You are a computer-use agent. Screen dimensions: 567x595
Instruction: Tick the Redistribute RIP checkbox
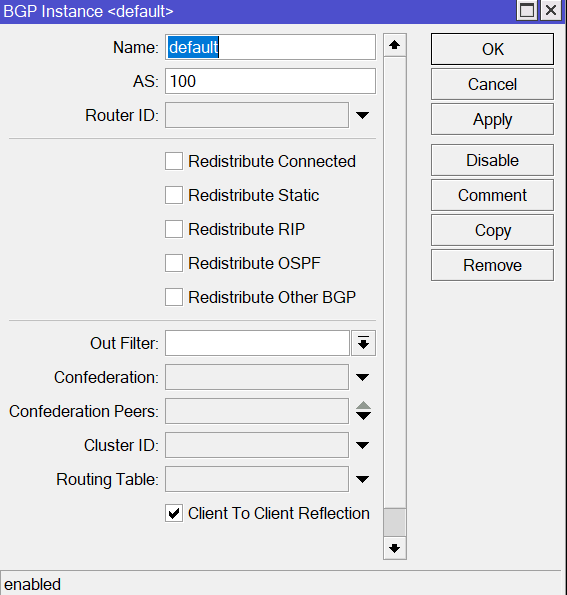tap(174, 229)
